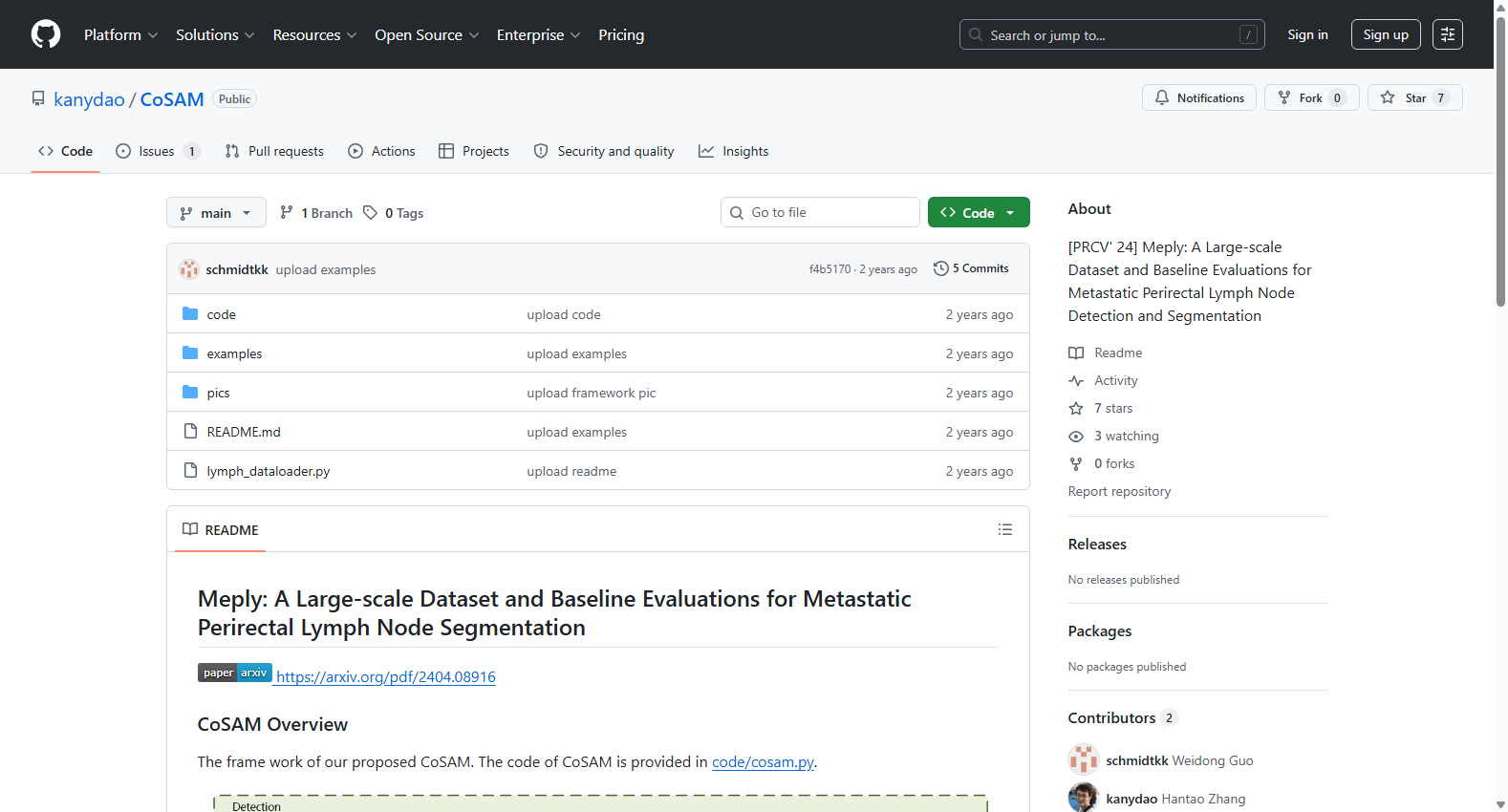Screen dimensions: 1508x812
Task: Click schmidtkk avatar in latest commit row
Action: point(189,269)
